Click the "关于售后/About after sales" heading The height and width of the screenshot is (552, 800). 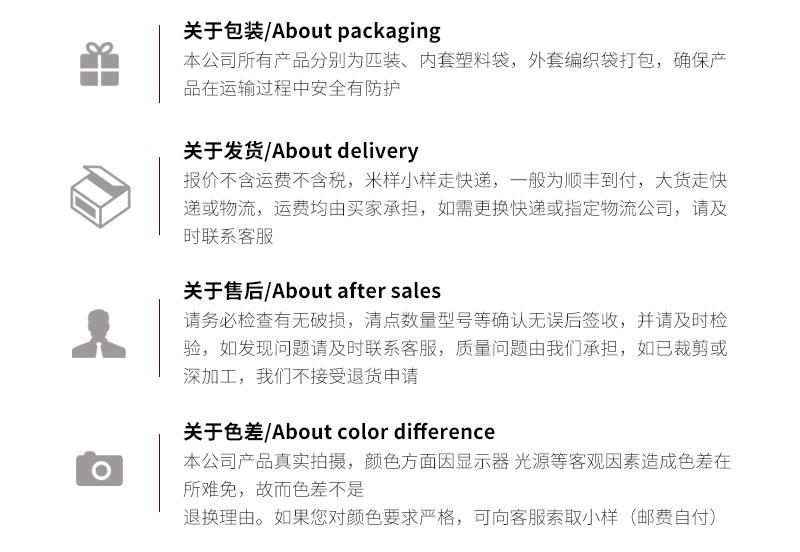(311, 291)
